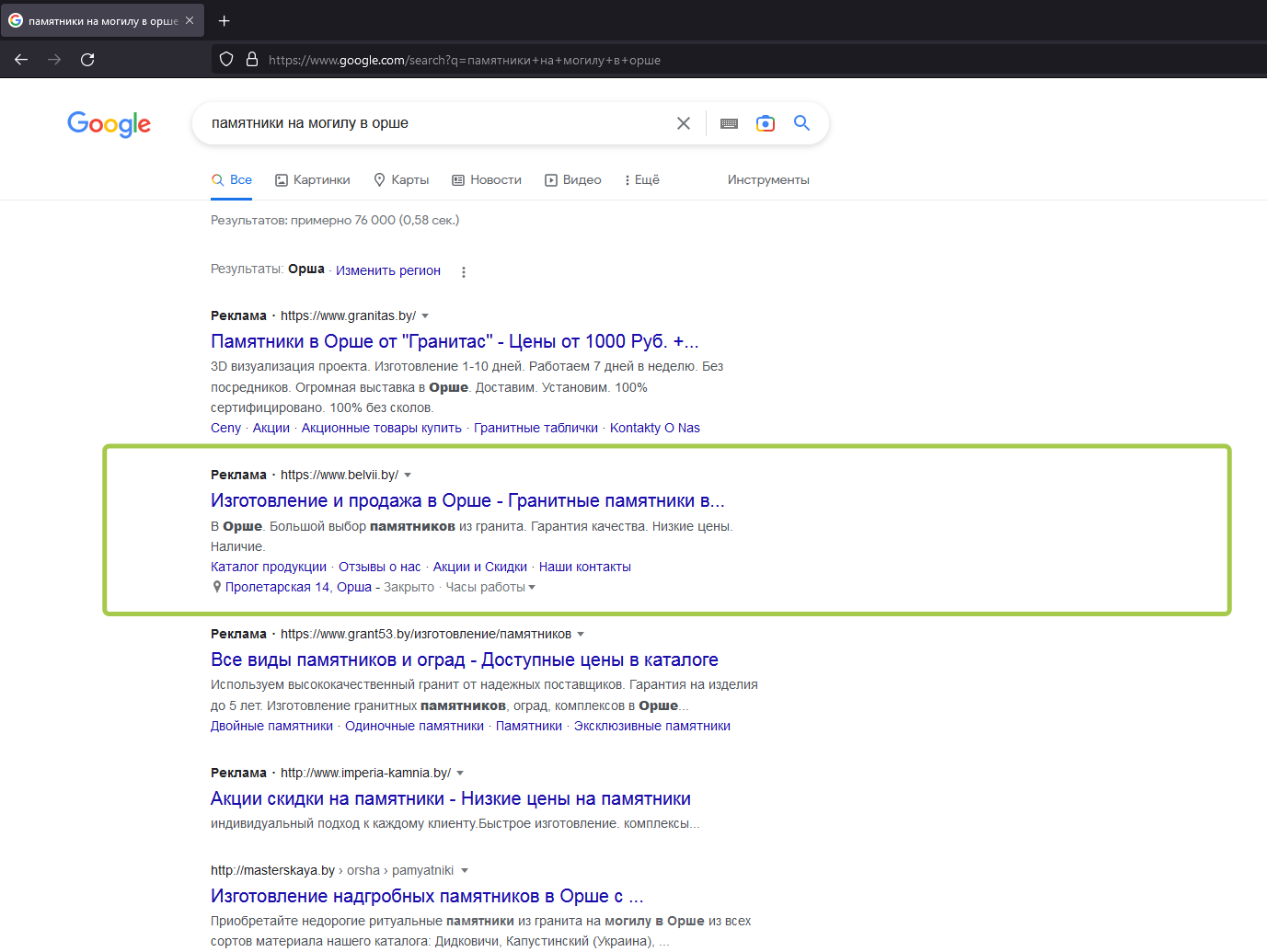Screen dimensions: 1267x952
Task: Click Наши контакты sitelink
Action: point(585,567)
